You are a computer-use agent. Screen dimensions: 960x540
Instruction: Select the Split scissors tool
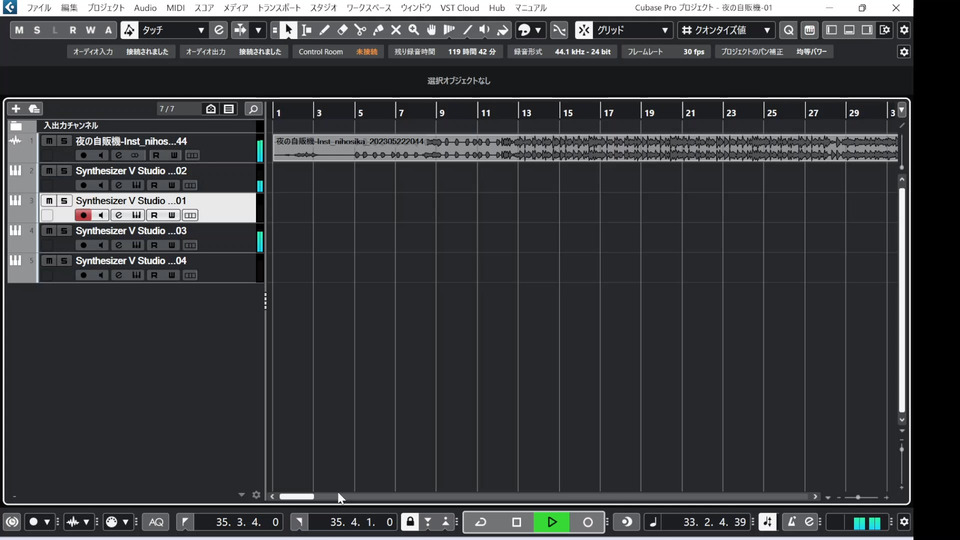click(x=360, y=30)
